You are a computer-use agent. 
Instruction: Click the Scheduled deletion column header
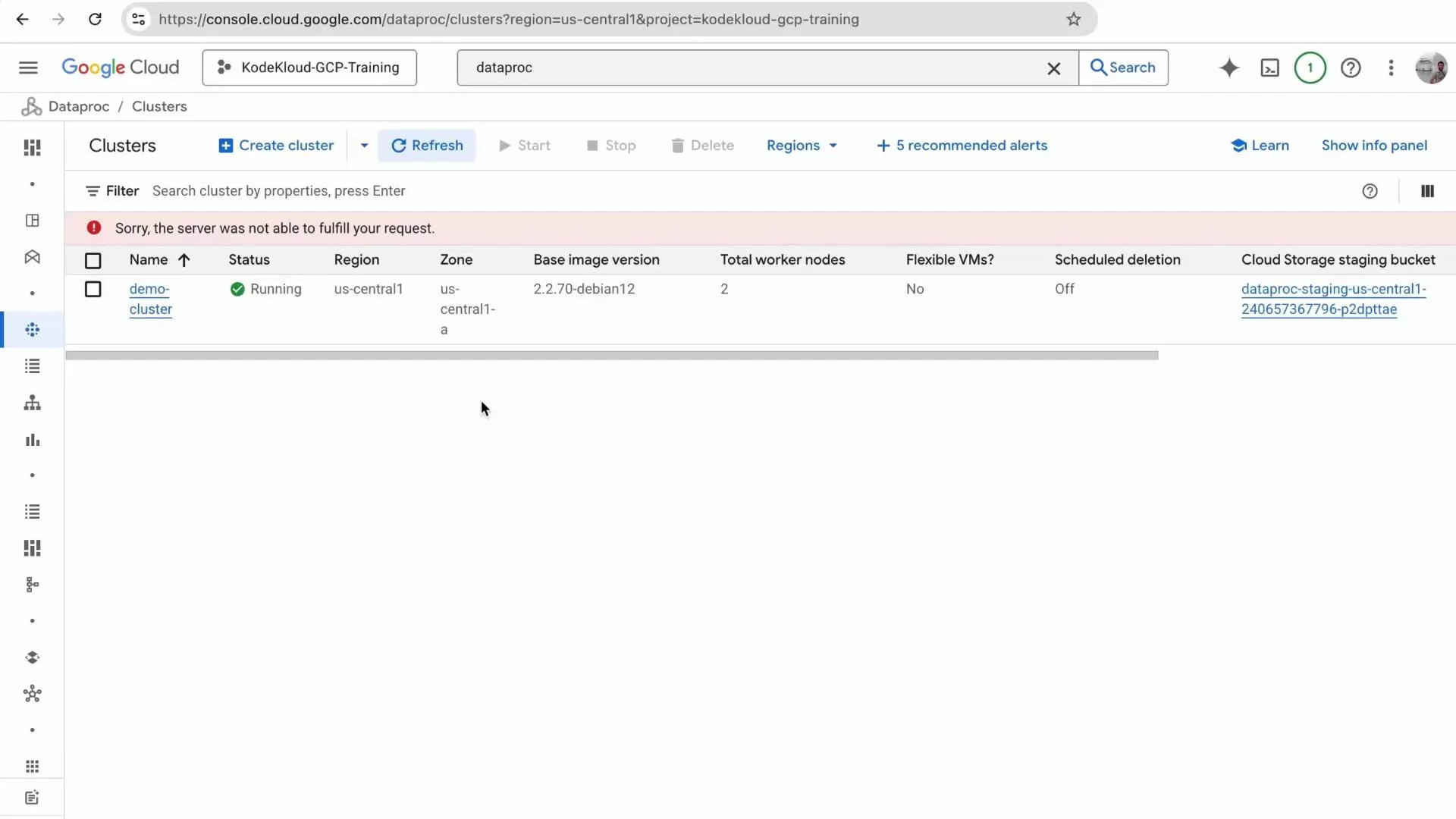coord(1117,260)
